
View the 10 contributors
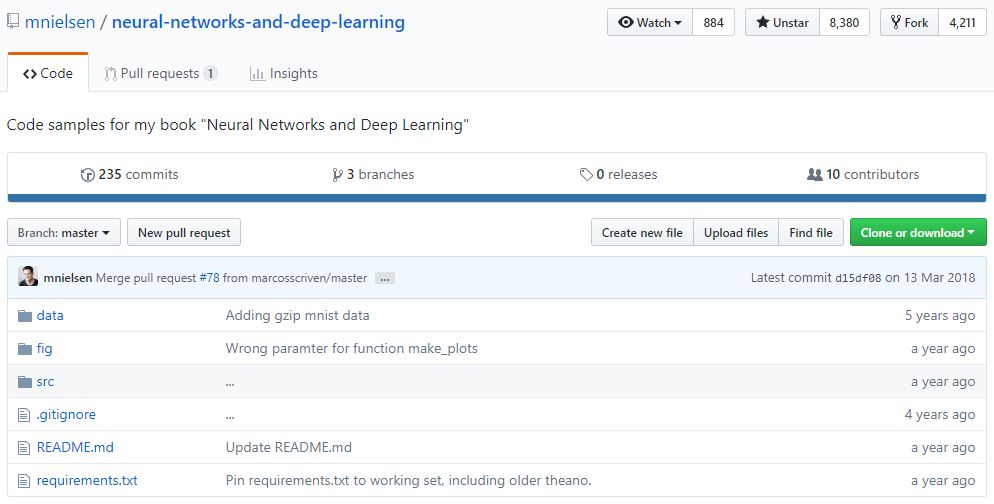(863, 174)
